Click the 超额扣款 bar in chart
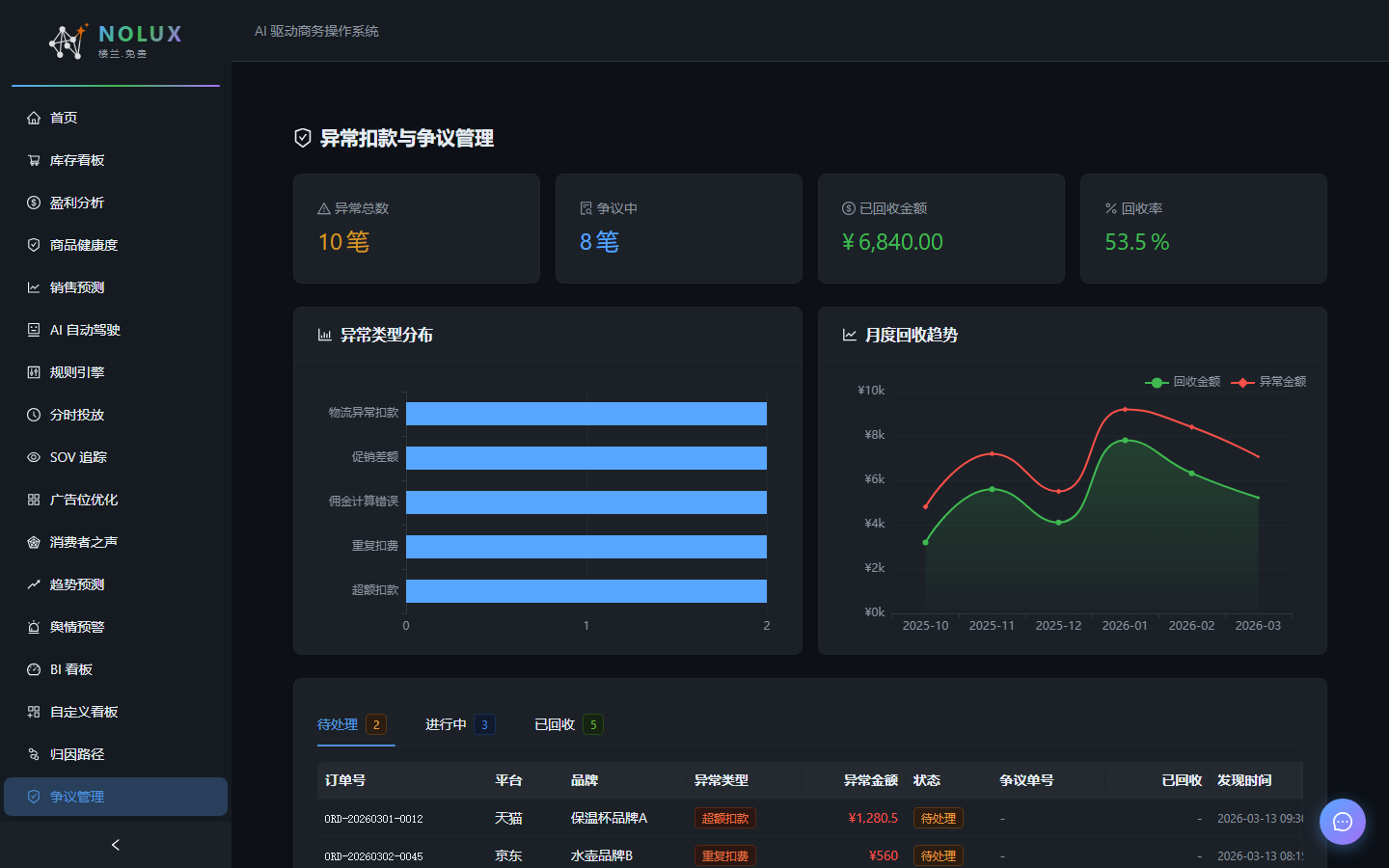Viewport: 1389px width, 868px height. coord(586,591)
